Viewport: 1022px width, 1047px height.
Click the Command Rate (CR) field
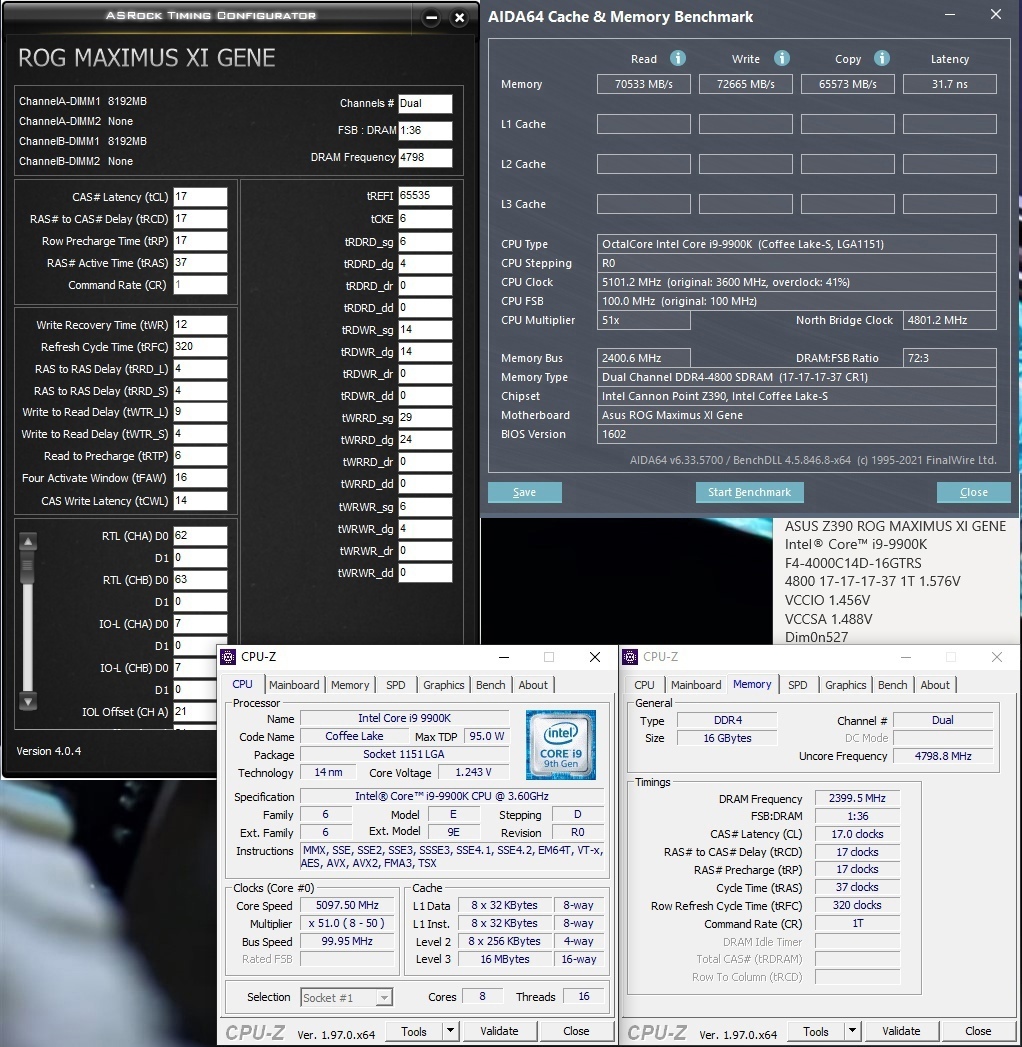[200, 285]
